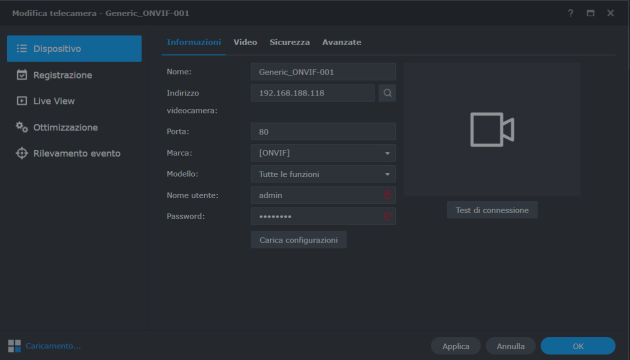Maximize the Modifica telecamera window
630x360 pixels.
(x=590, y=13)
